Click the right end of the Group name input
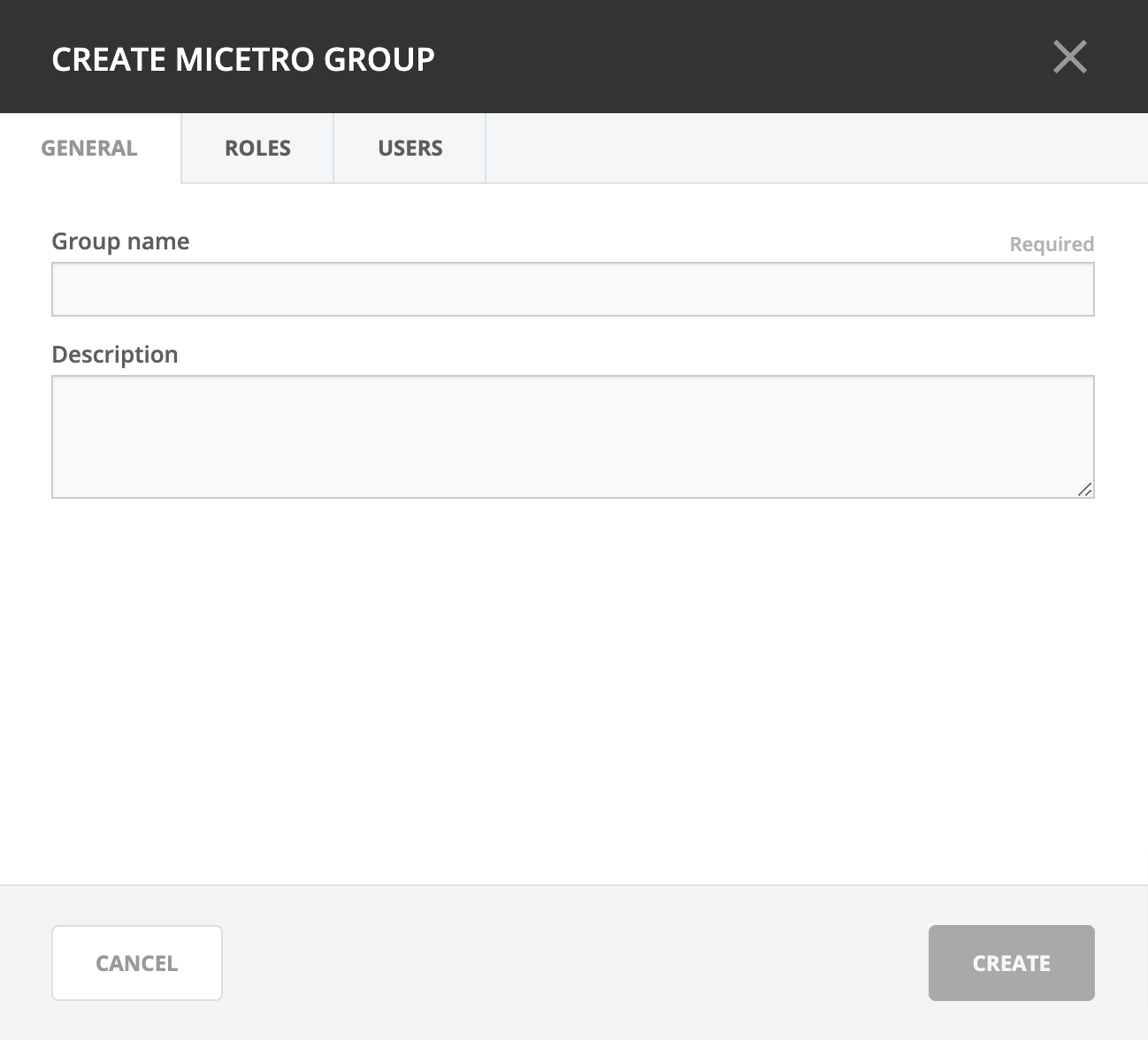 [1061, 289]
